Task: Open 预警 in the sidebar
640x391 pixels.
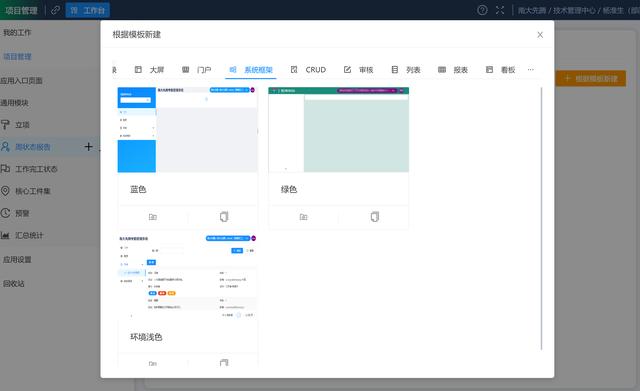Action: (22, 213)
